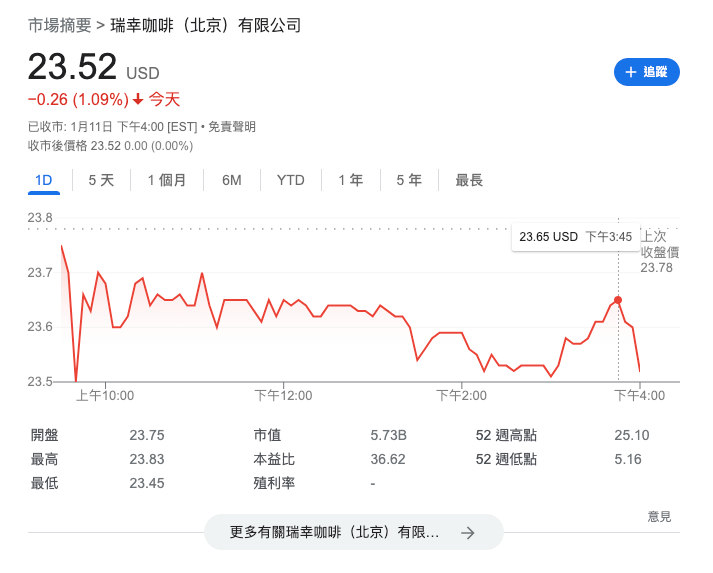Click the 瑞幸咖啡（北京）有限公司 title

click(206, 25)
